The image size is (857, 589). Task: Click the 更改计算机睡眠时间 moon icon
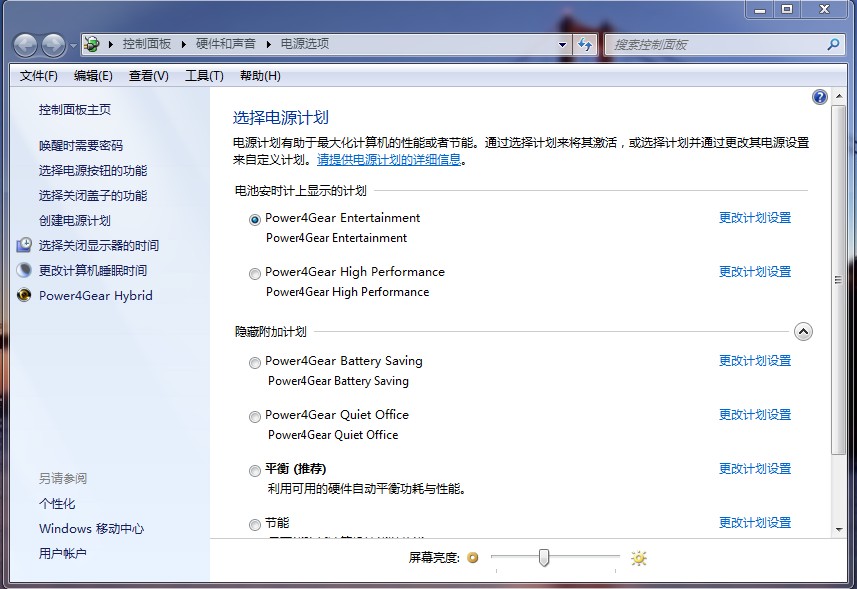(x=24, y=270)
